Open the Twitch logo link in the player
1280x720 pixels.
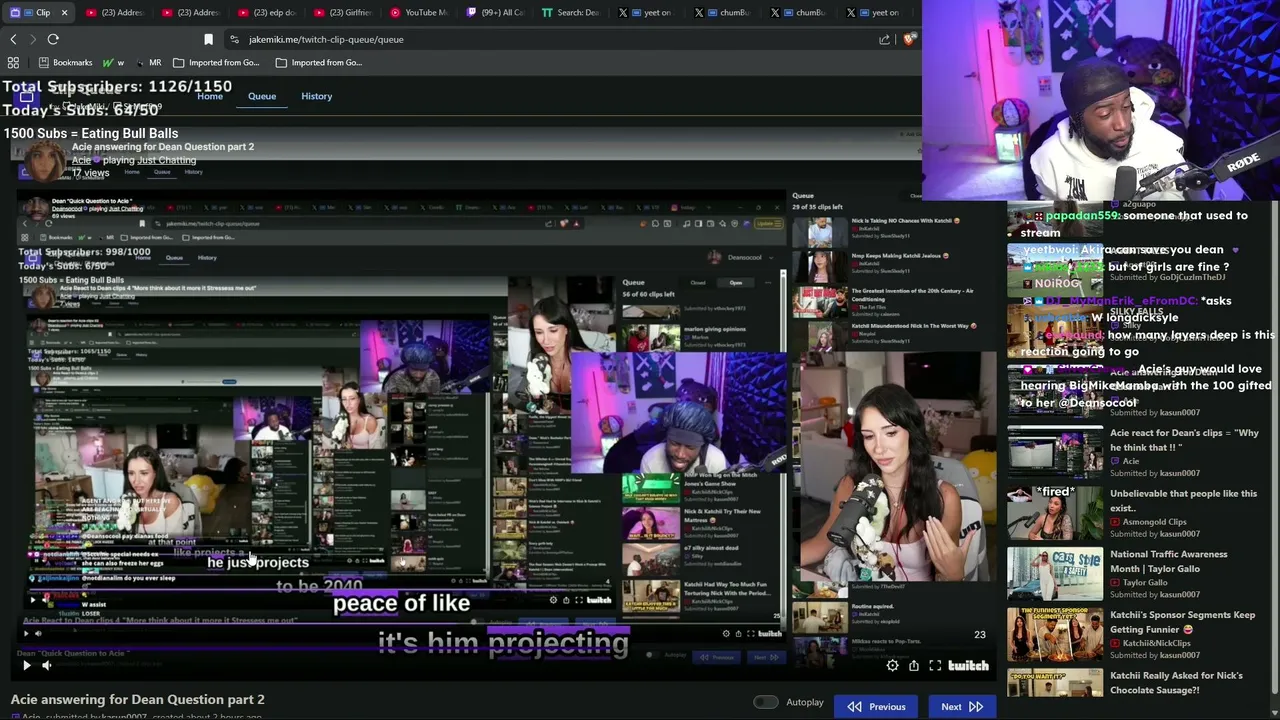968,665
